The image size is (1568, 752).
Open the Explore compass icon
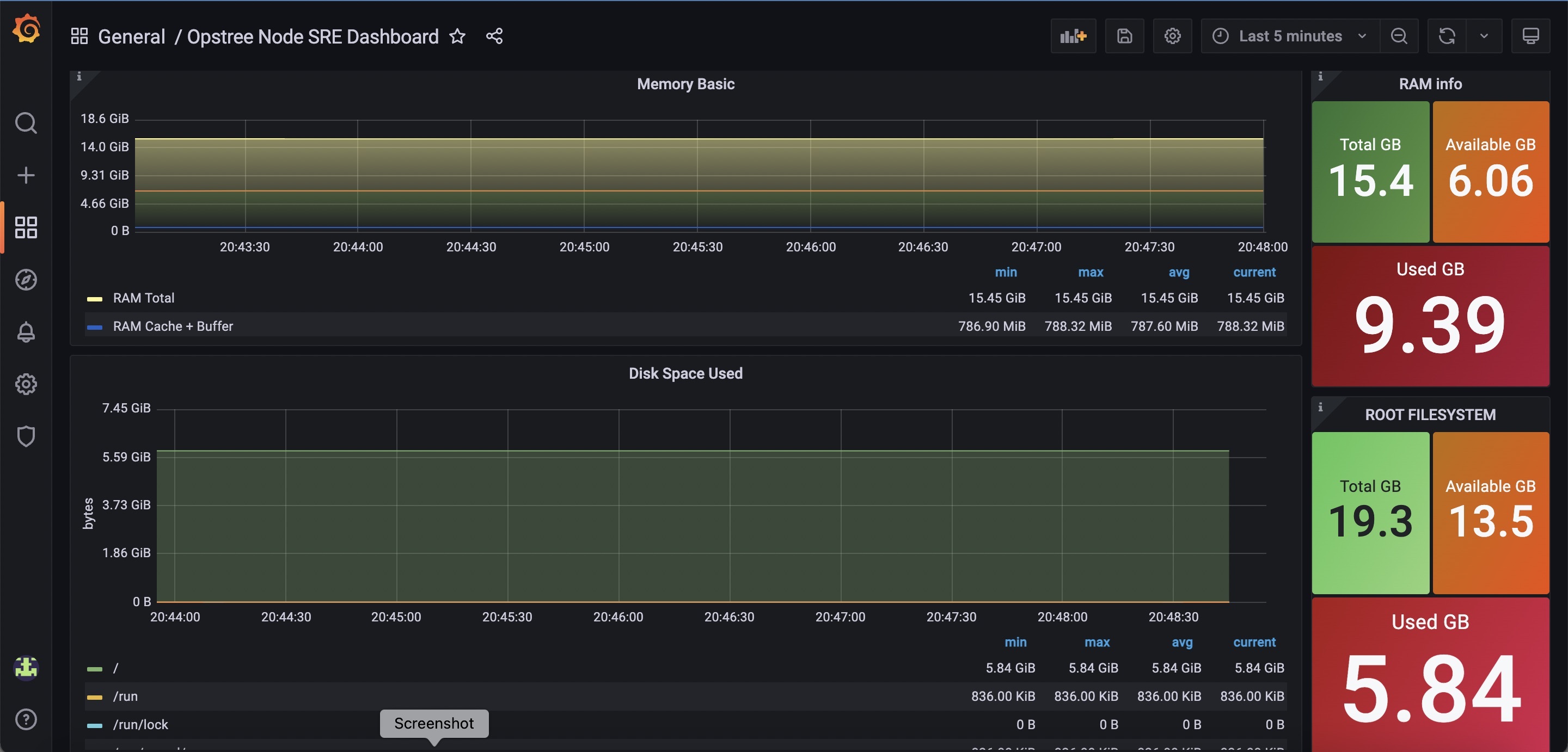coord(26,280)
